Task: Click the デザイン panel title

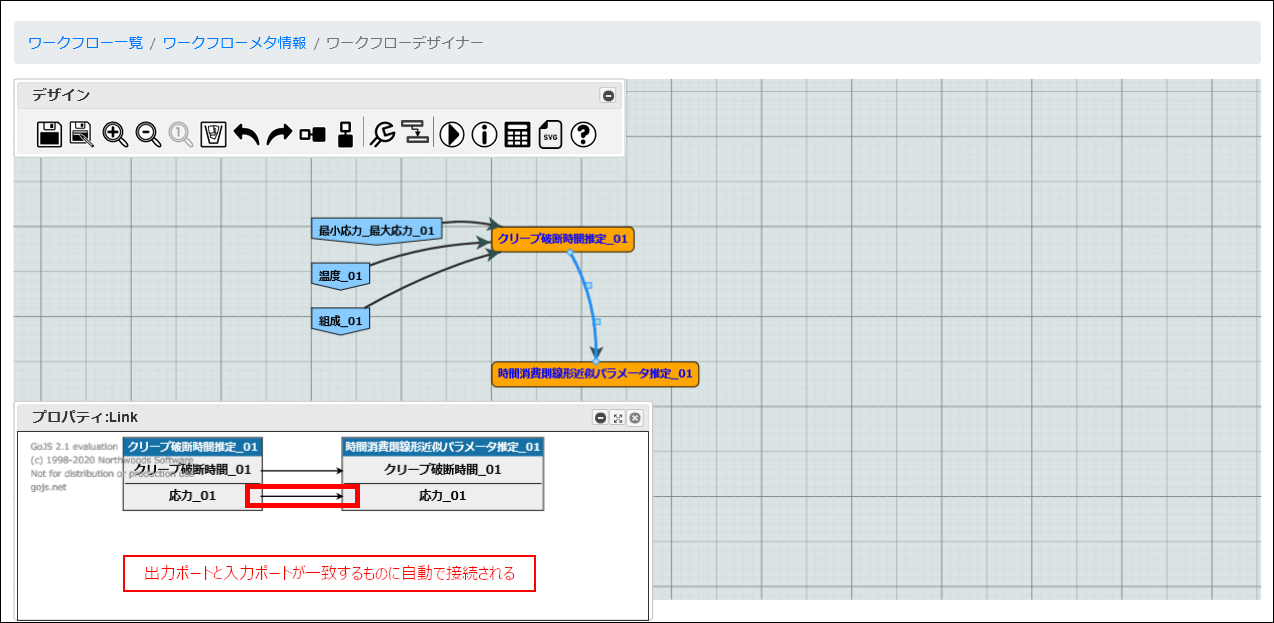Action: click(x=61, y=95)
